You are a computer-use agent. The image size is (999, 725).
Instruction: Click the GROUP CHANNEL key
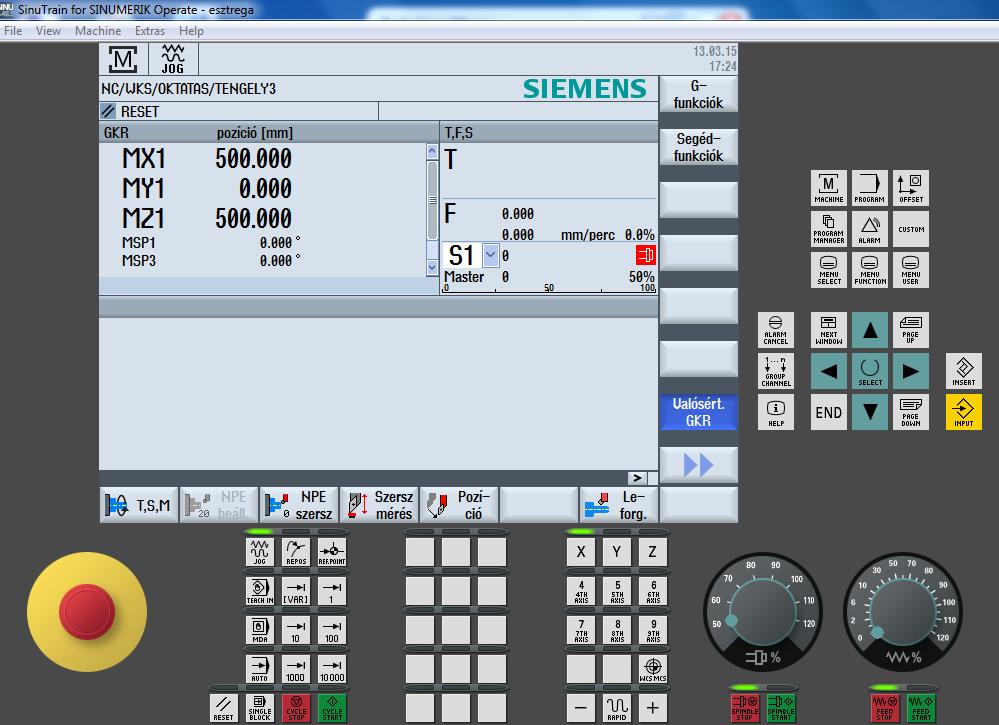click(775, 371)
